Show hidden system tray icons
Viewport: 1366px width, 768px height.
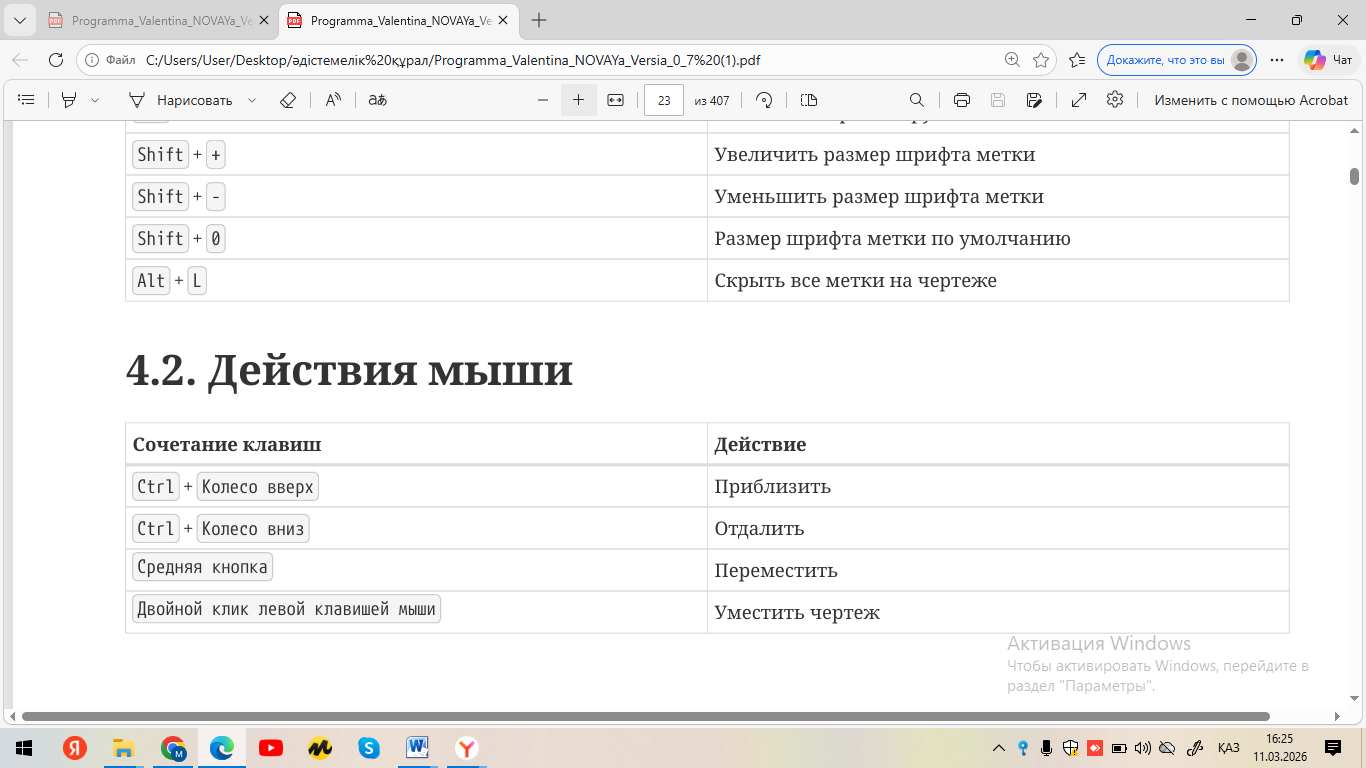[998, 748]
